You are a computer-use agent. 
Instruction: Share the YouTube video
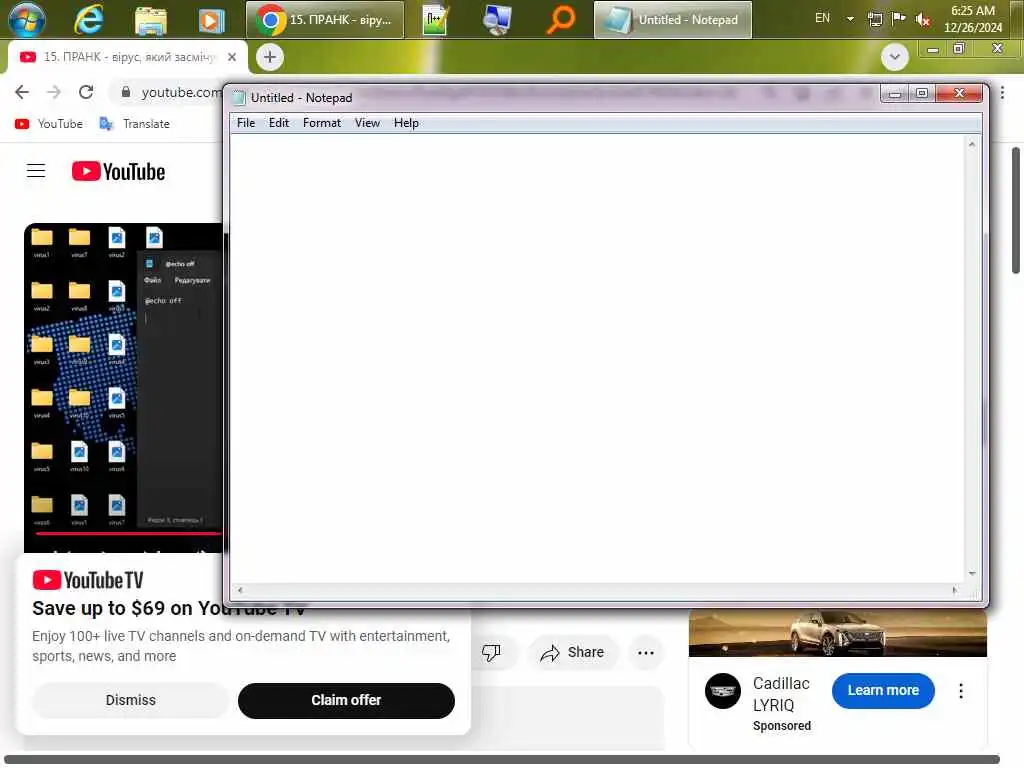[x=573, y=652]
